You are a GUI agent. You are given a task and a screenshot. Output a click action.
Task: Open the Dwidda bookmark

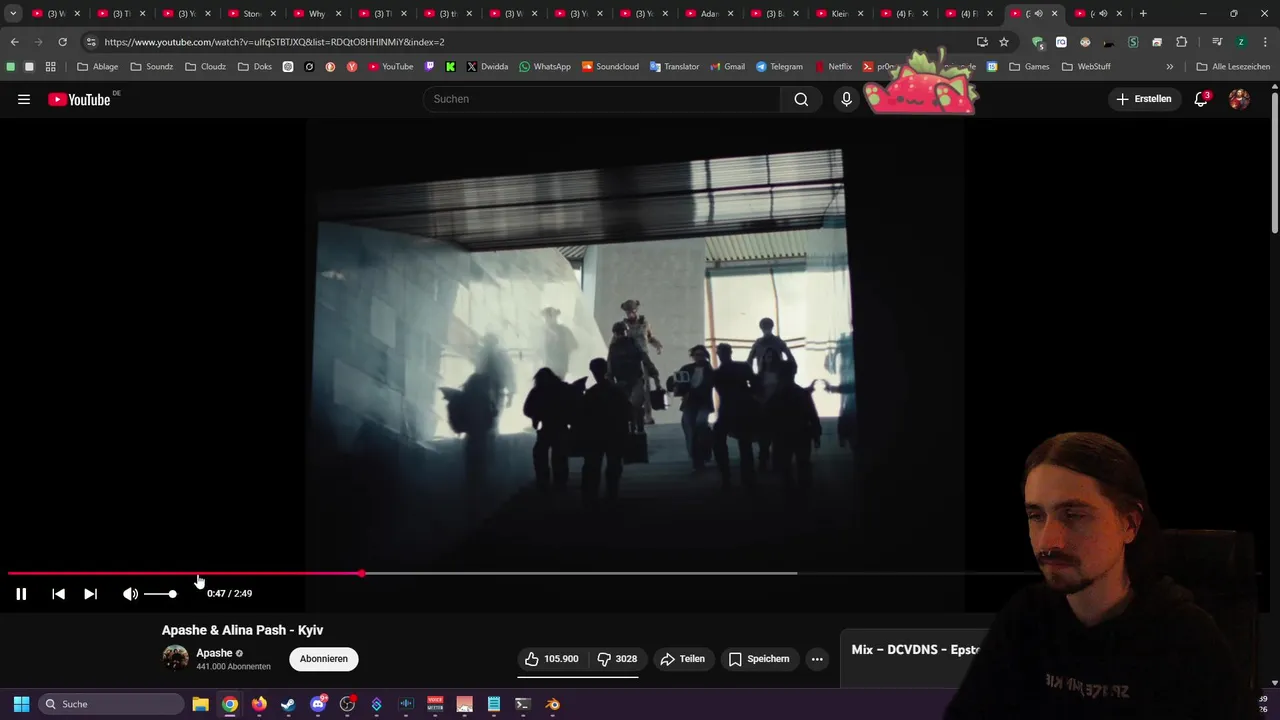pos(487,67)
